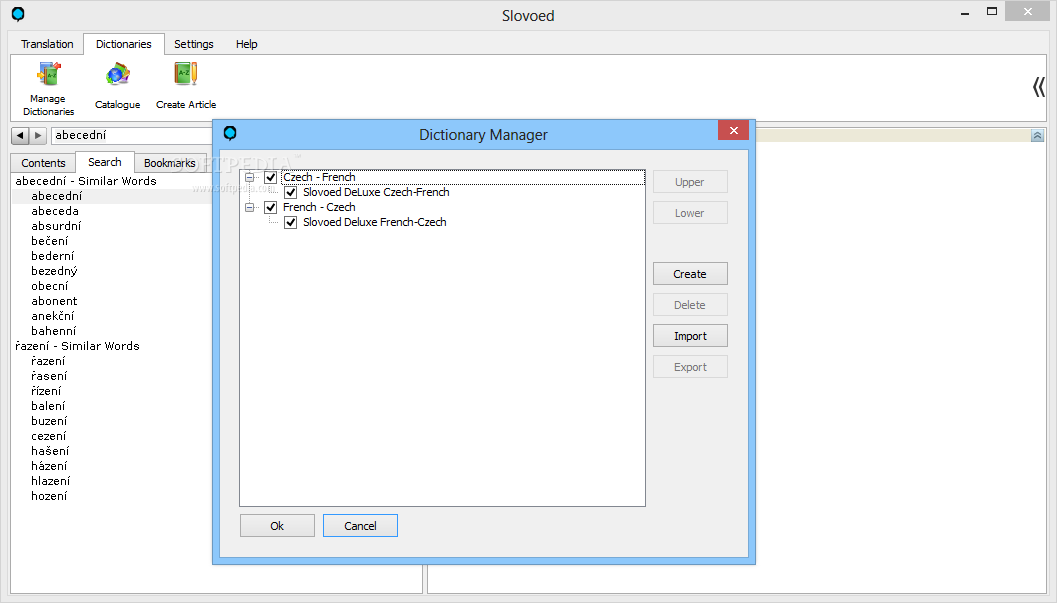Uncheck the Czech - French group checkbox
1057x603 pixels.
coord(270,177)
